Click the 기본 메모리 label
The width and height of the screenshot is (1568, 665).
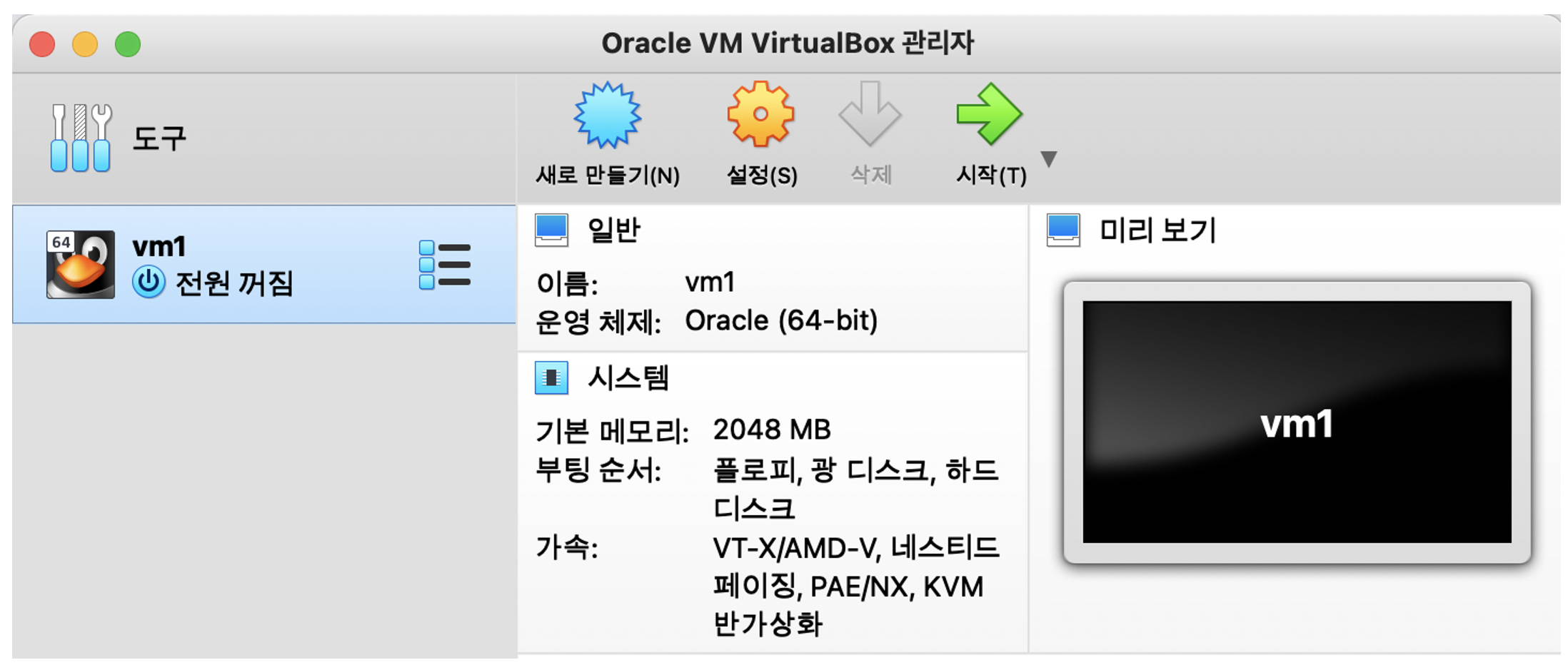tap(613, 430)
